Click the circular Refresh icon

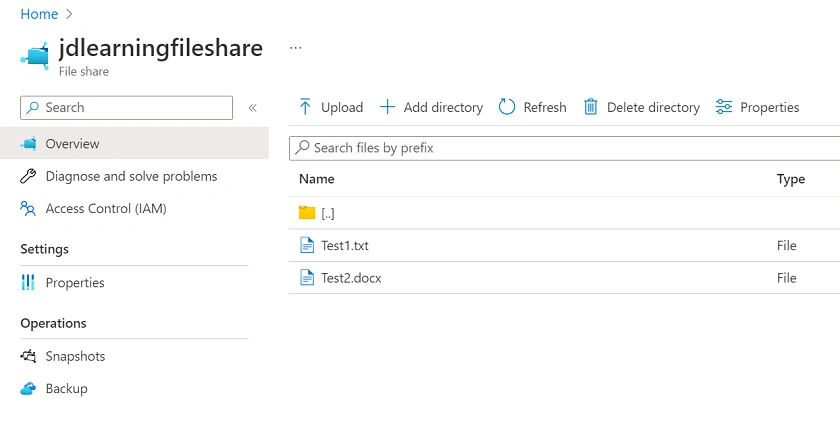507,107
